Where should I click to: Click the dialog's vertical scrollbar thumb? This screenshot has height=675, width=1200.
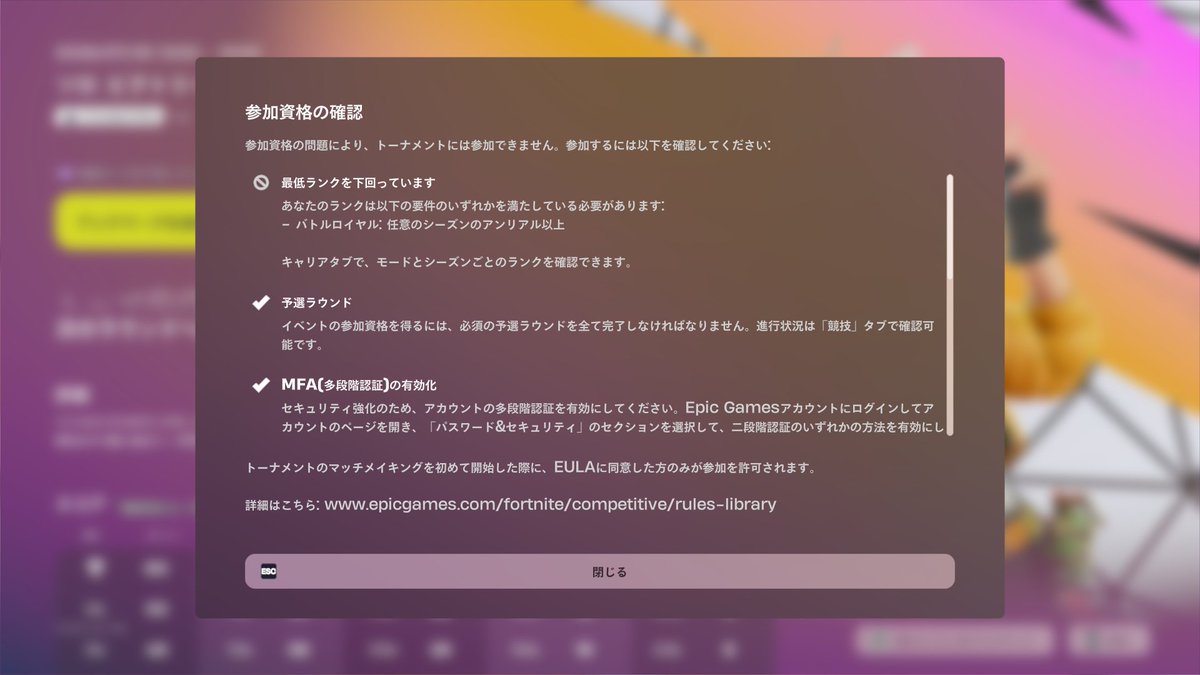949,228
